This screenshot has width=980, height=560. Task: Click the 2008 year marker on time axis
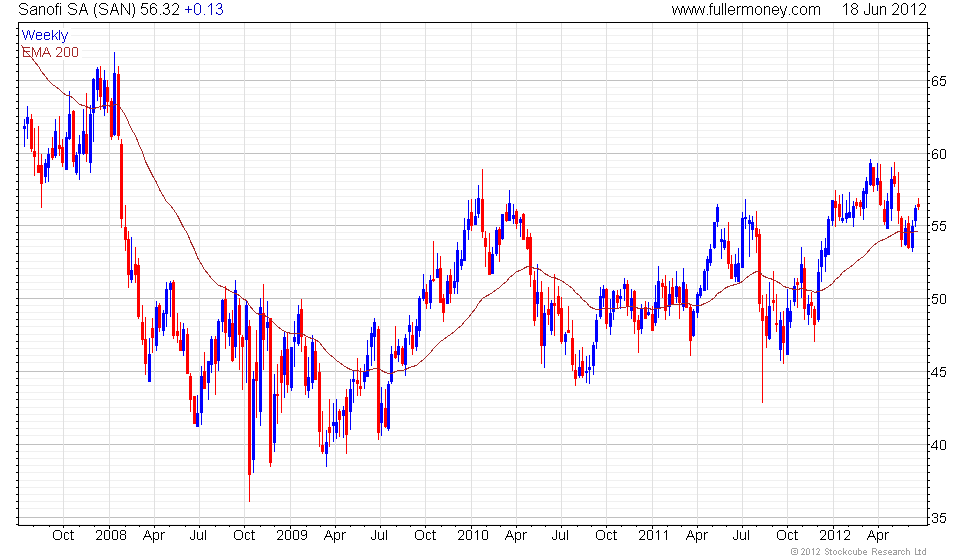coord(111,535)
